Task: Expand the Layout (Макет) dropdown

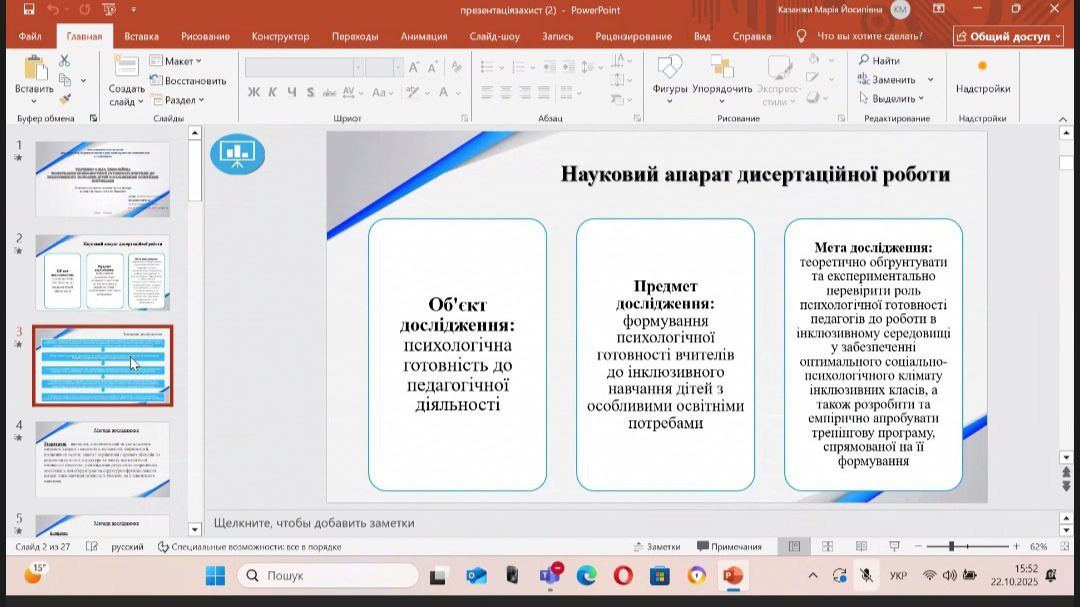Action: click(x=176, y=61)
